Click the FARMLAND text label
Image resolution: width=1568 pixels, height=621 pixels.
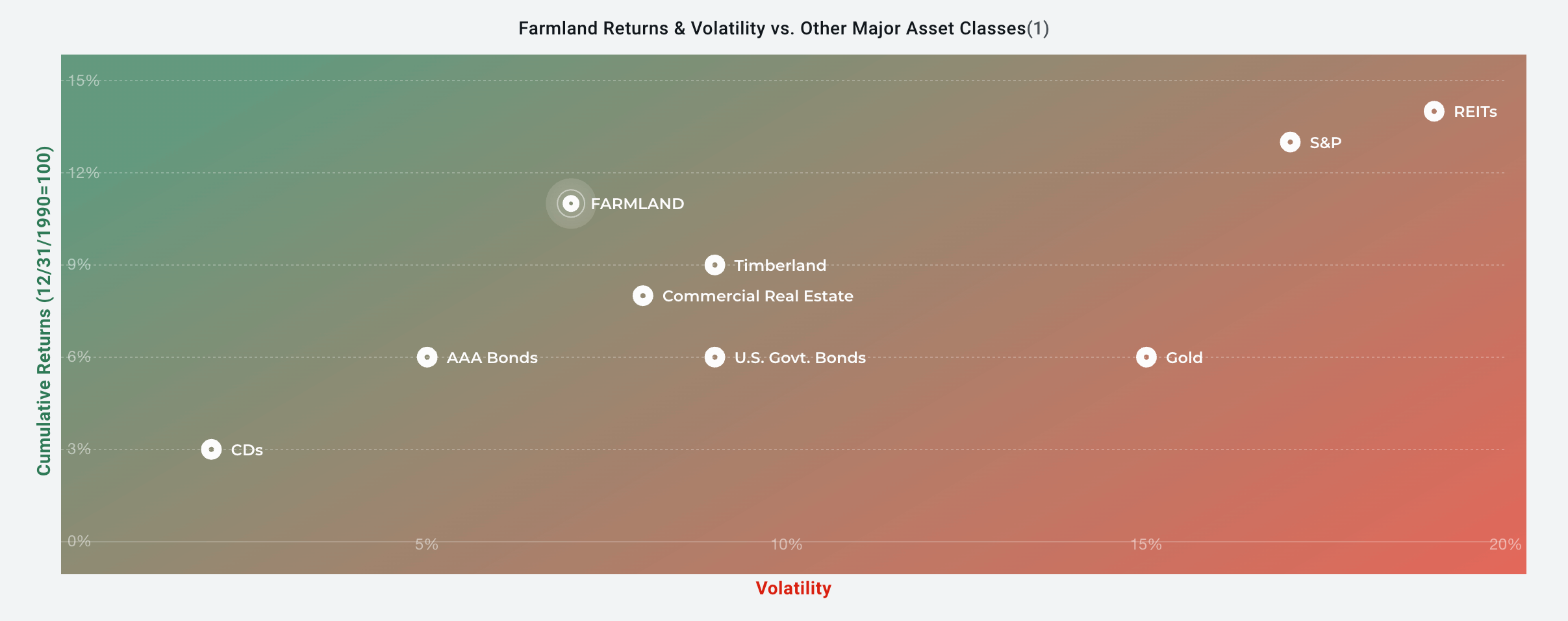[x=637, y=204]
